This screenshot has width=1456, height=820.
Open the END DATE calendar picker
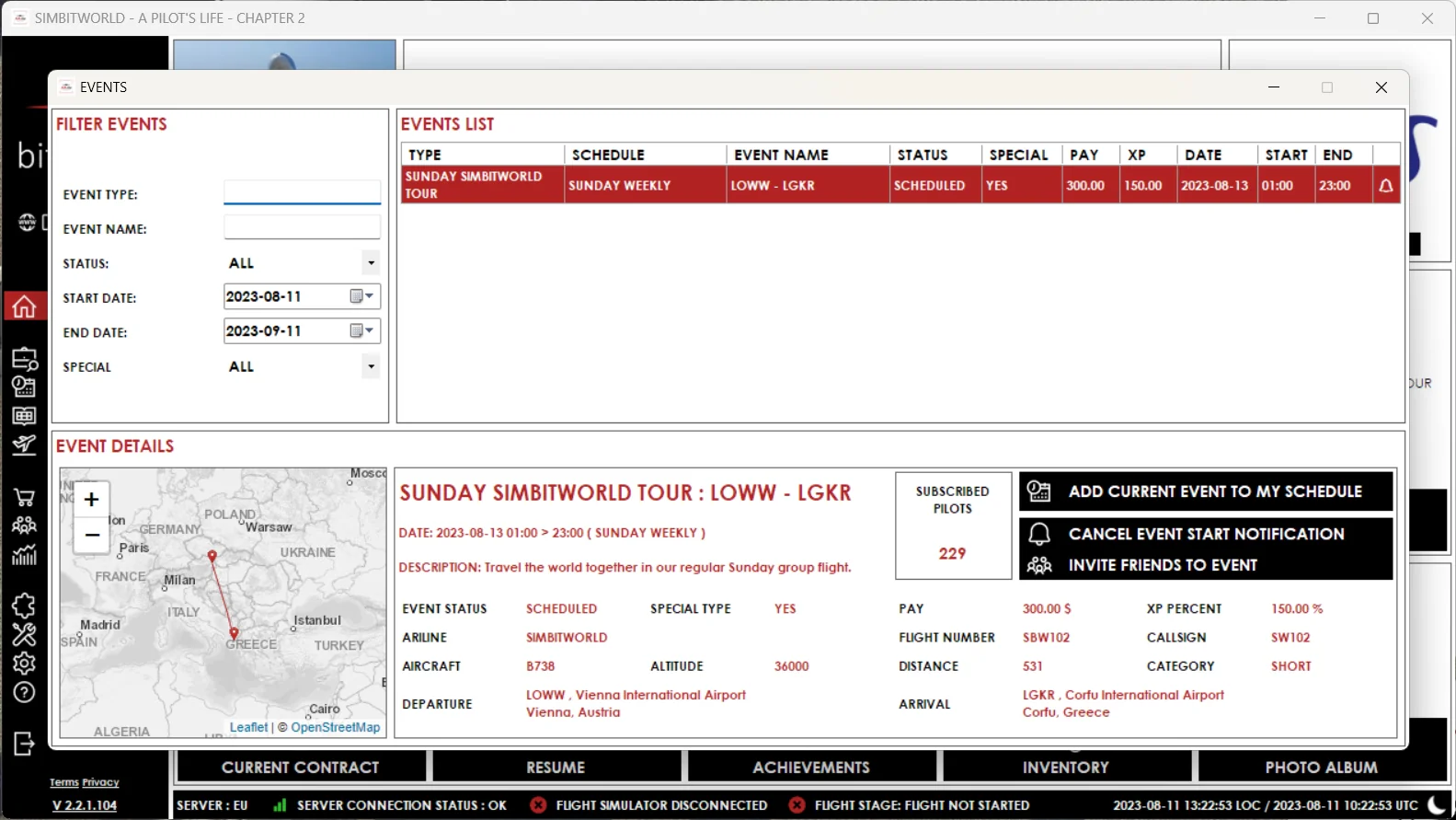pyautogui.click(x=361, y=331)
